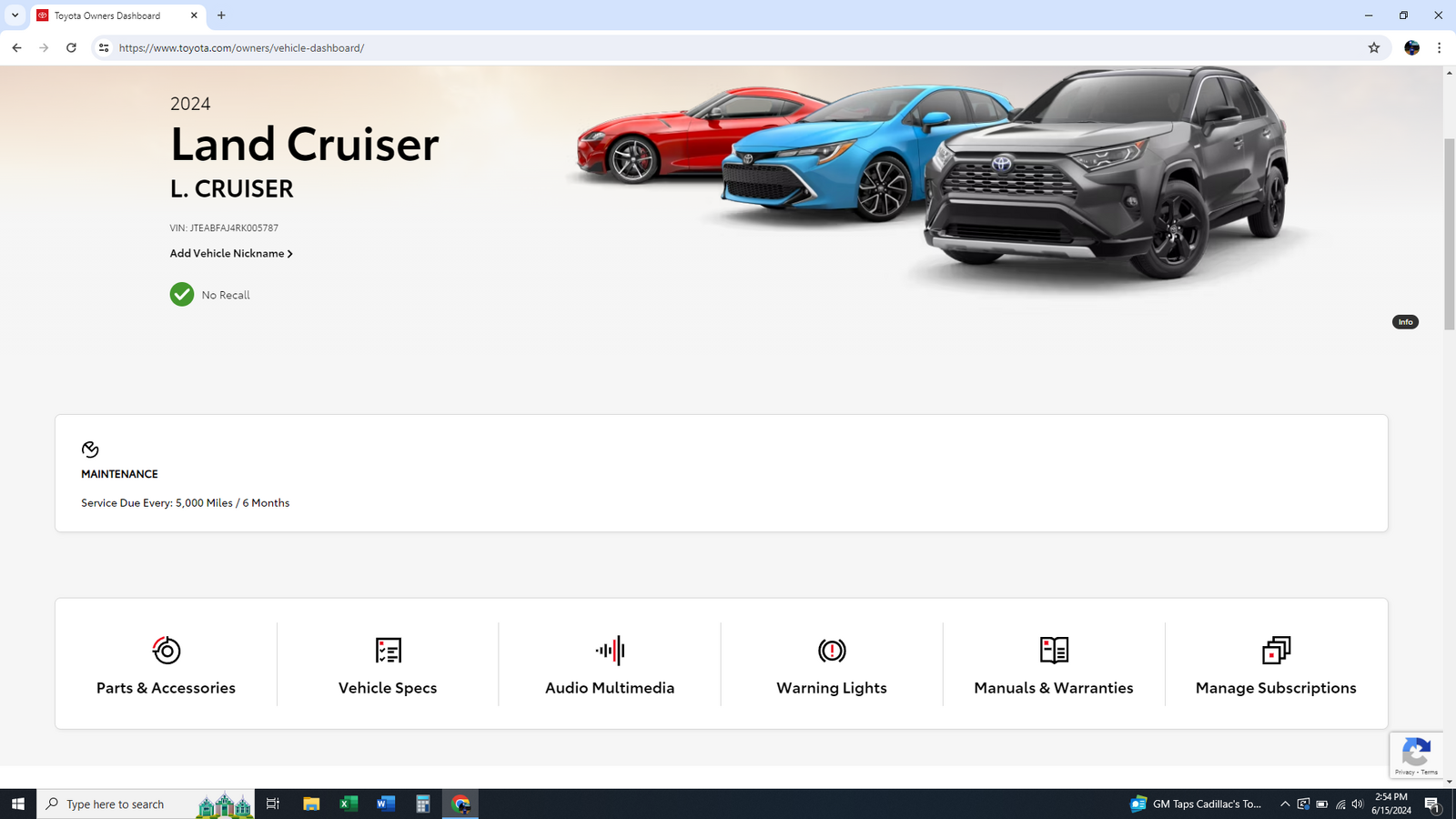
Task: Click the reCAPTCHA badge
Action: (x=1416, y=755)
